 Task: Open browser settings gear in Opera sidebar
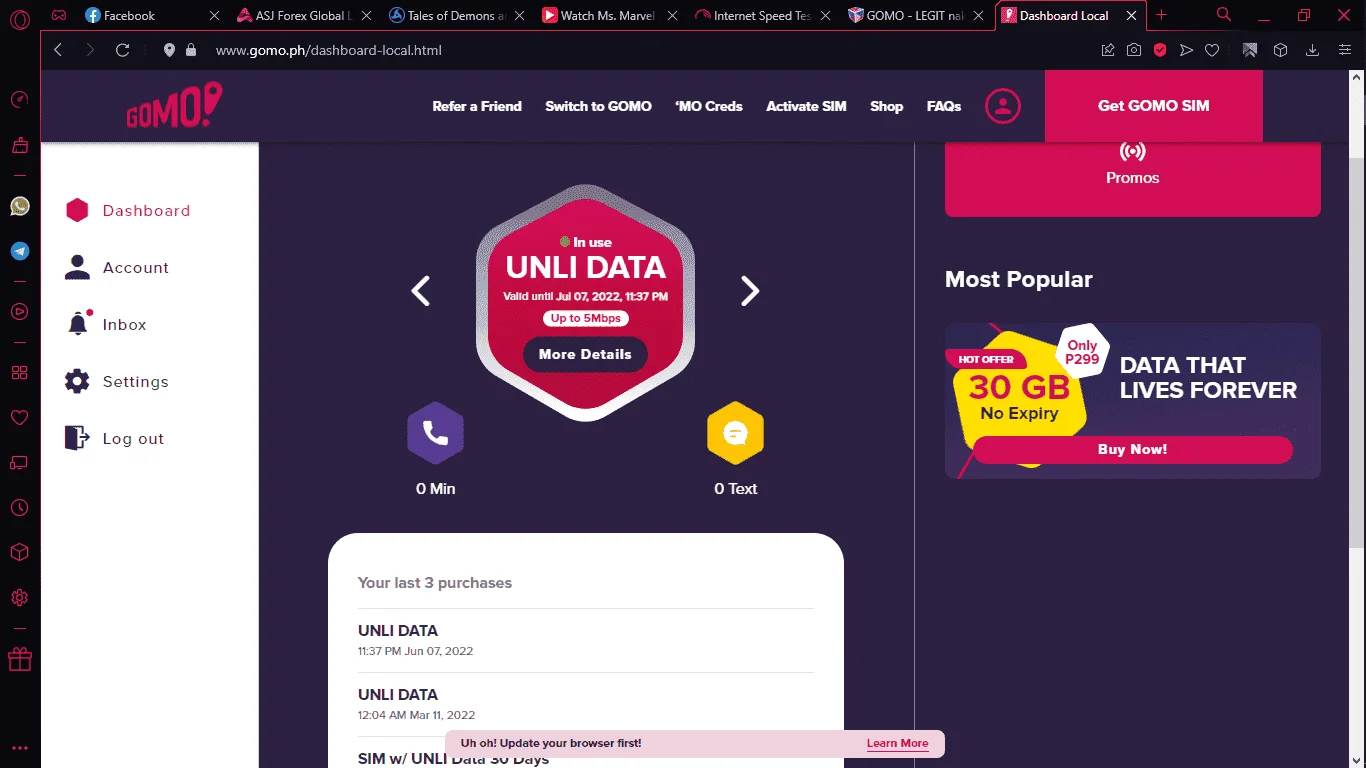(x=19, y=598)
